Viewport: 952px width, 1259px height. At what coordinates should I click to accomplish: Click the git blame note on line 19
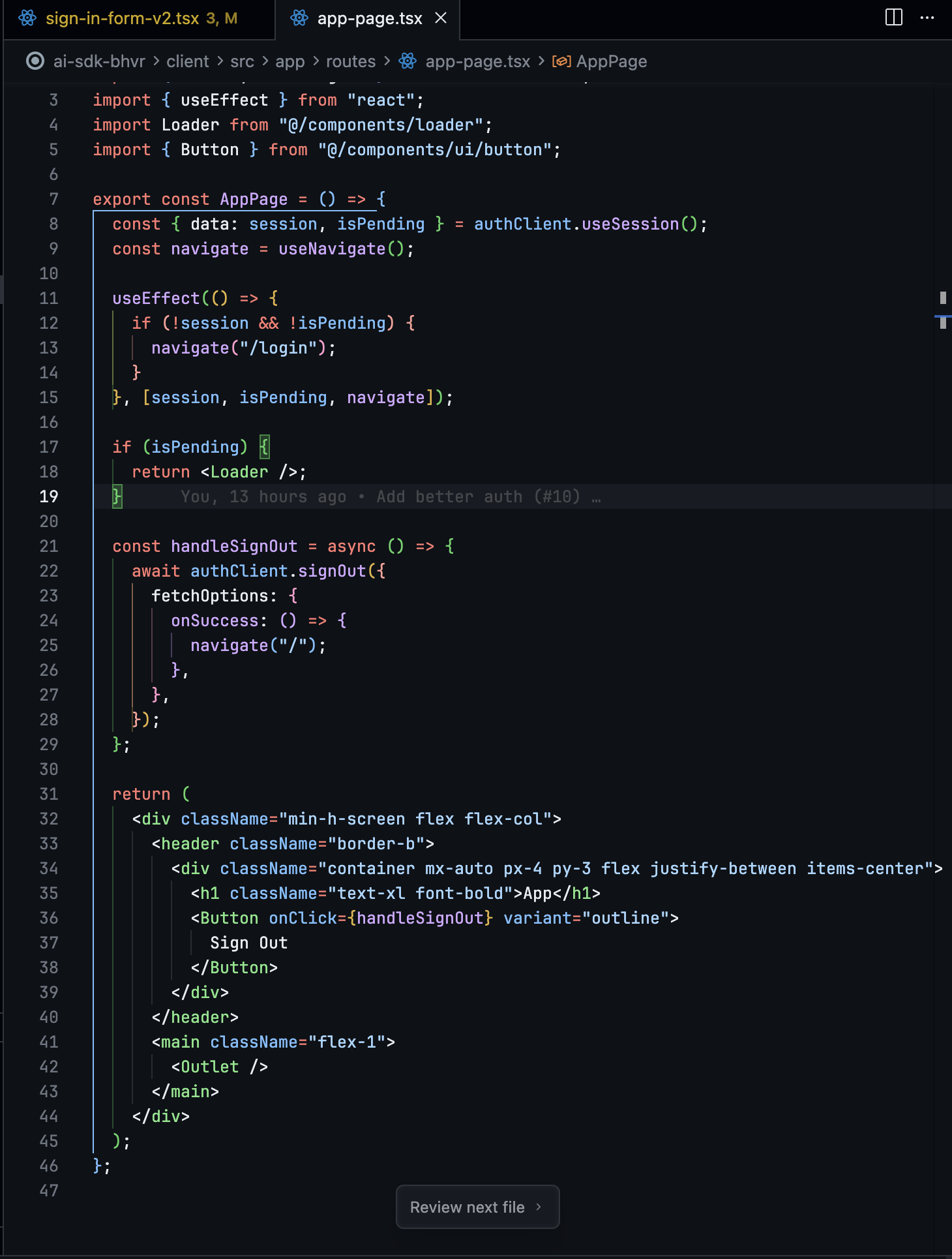pos(391,497)
